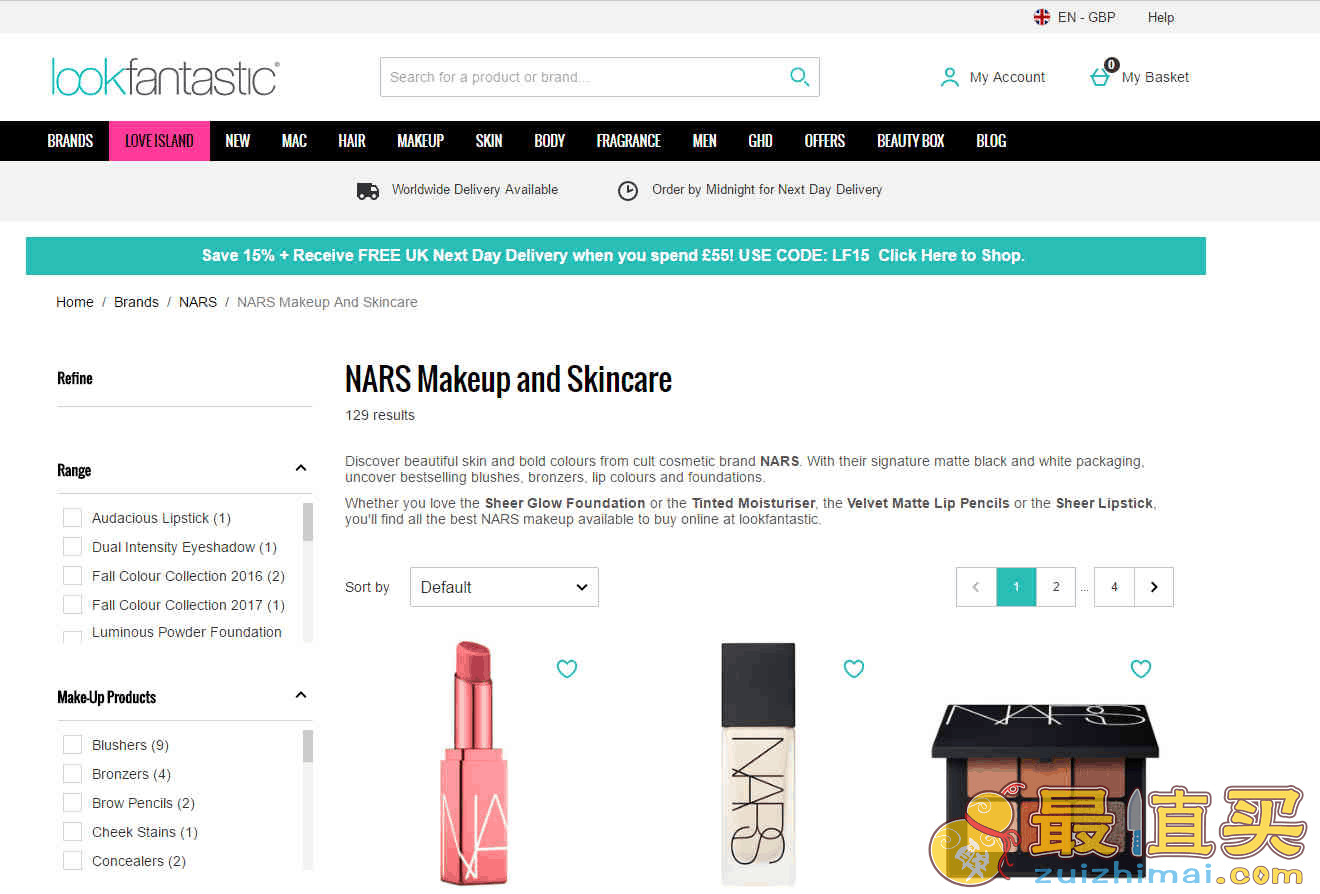Select page 1 in pagination
The width and height of the screenshot is (1320, 894).
tap(1016, 587)
